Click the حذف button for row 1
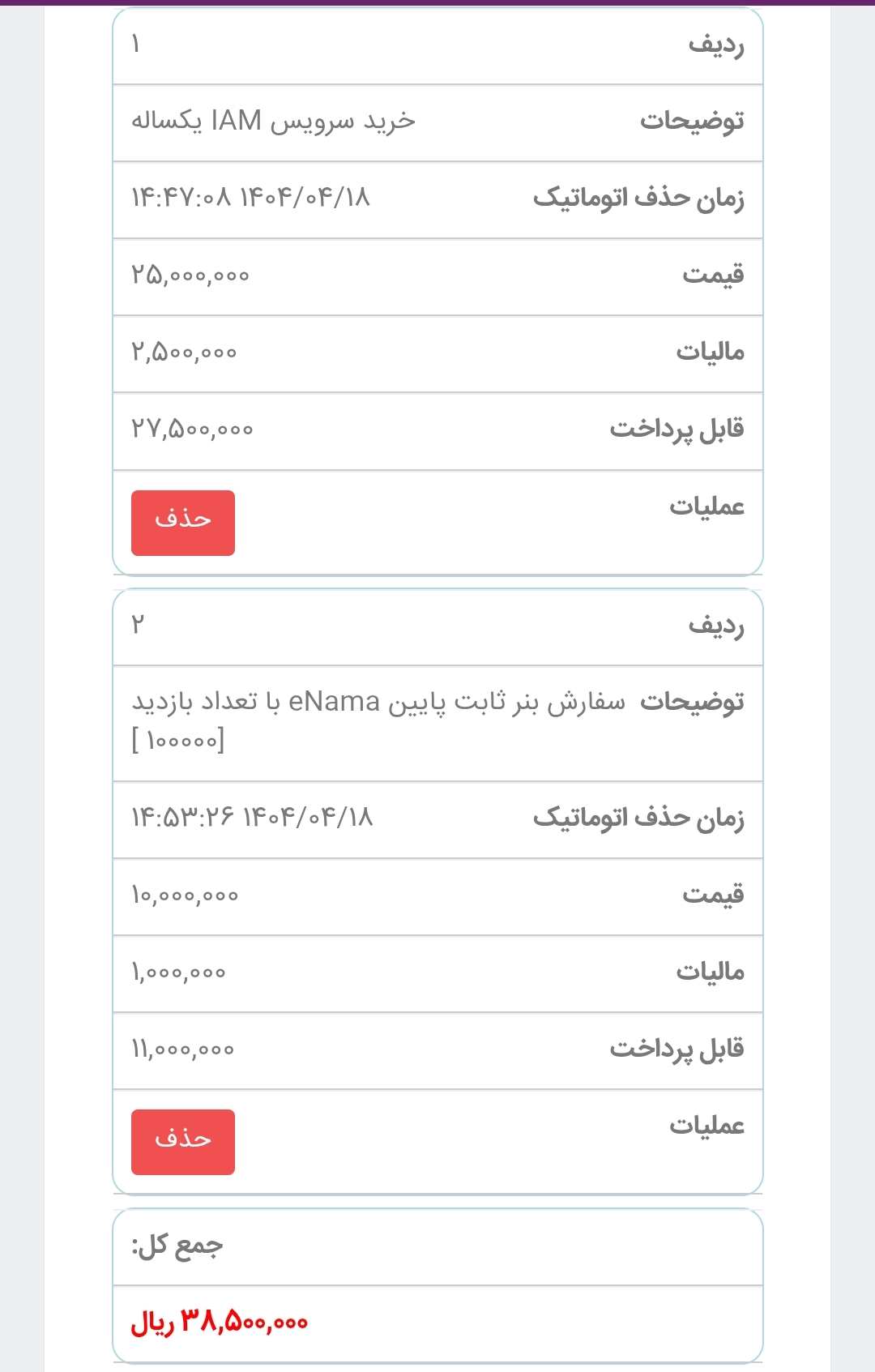875x1372 pixels. [182, 522]
